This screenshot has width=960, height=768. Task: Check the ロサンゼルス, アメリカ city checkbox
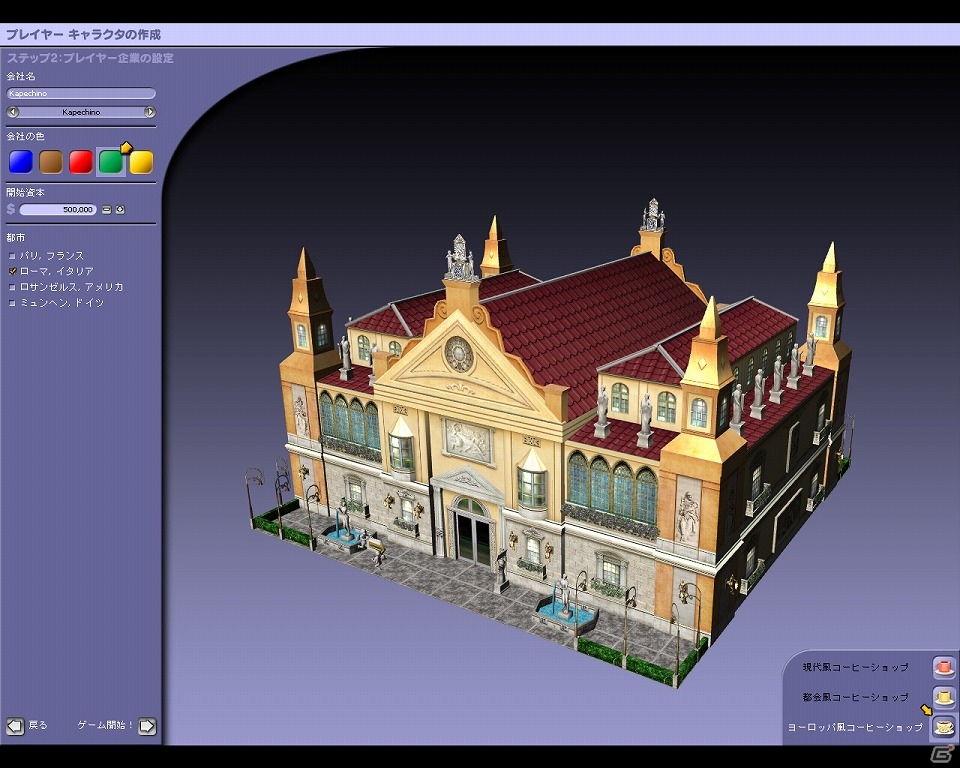click(x=12, y=287)
